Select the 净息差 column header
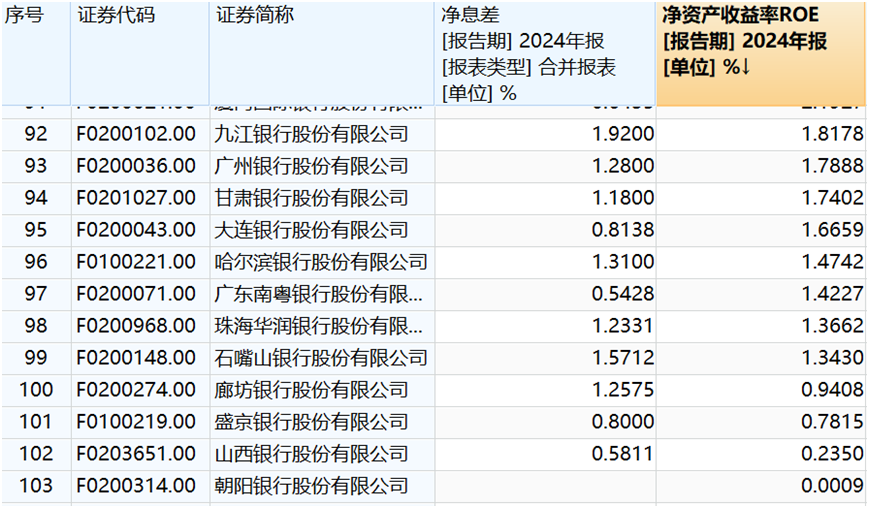The image size is (869, 508). pos(545,53)
